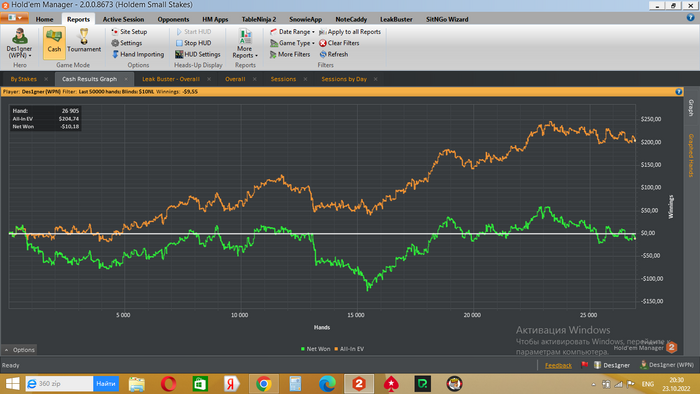Open Google Chrome from taskbar
This screenshot has height=394, width=700.
point(263,384)
